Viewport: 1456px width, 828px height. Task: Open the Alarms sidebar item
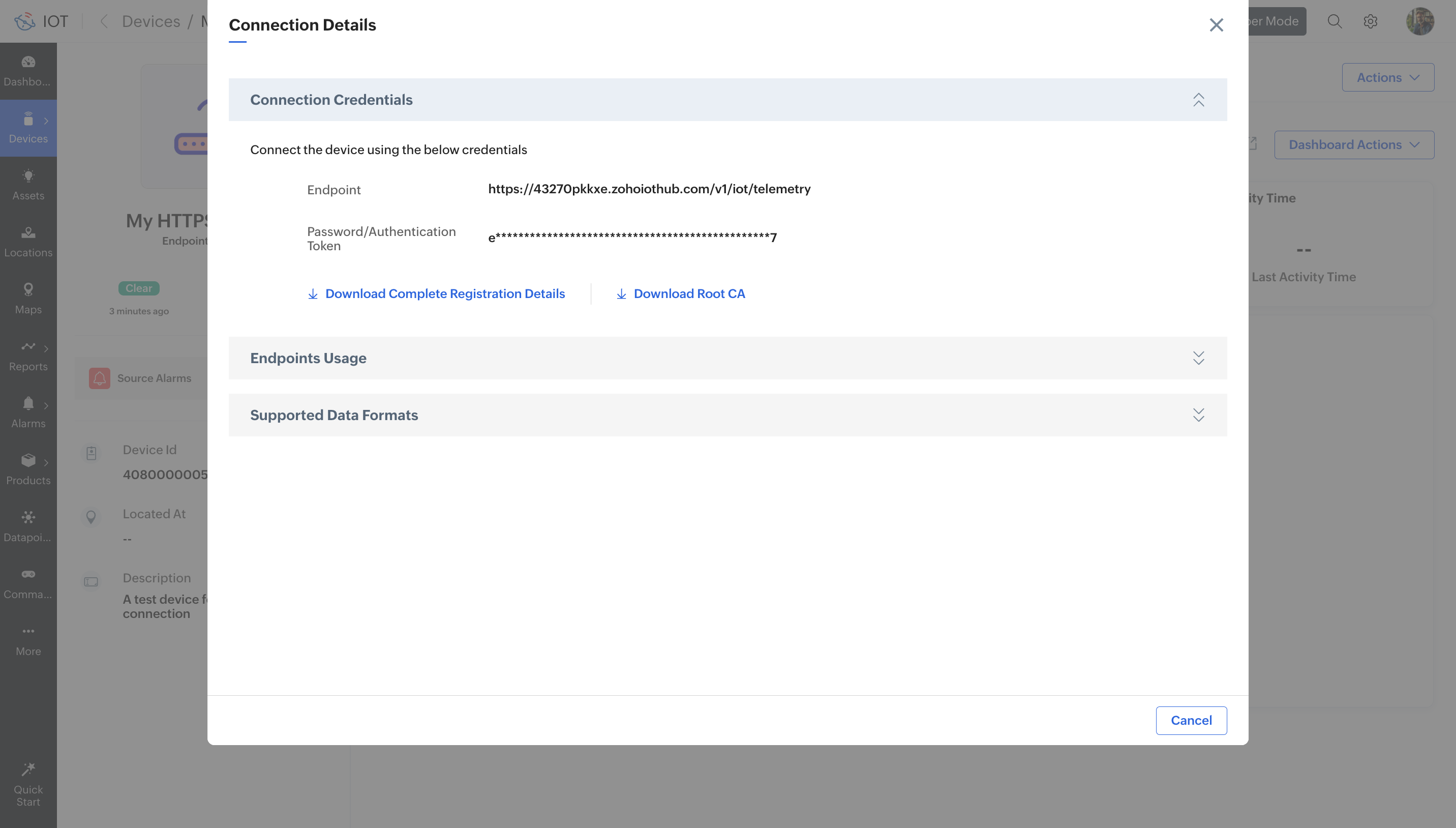pyautogui.click(x=28, y=412)
